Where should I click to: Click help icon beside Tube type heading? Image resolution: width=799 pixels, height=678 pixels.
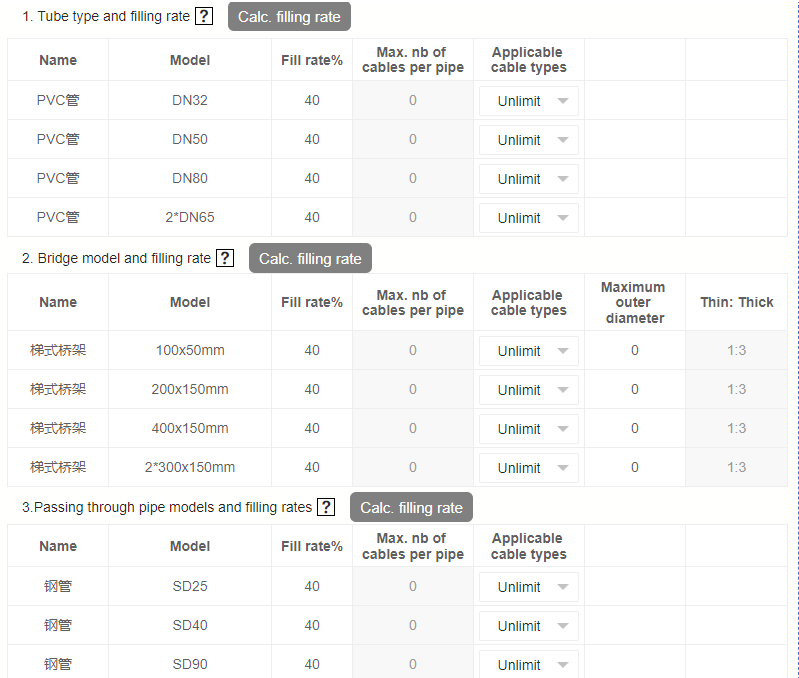[204, 16]
